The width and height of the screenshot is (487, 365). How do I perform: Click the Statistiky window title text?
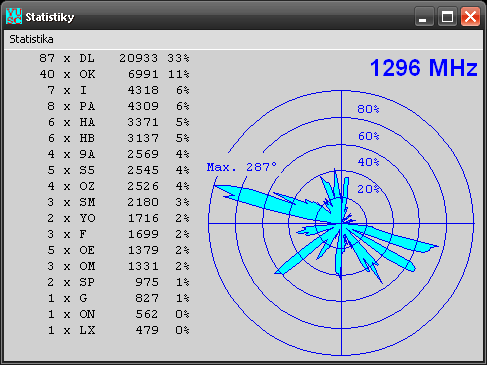point(50,17)
